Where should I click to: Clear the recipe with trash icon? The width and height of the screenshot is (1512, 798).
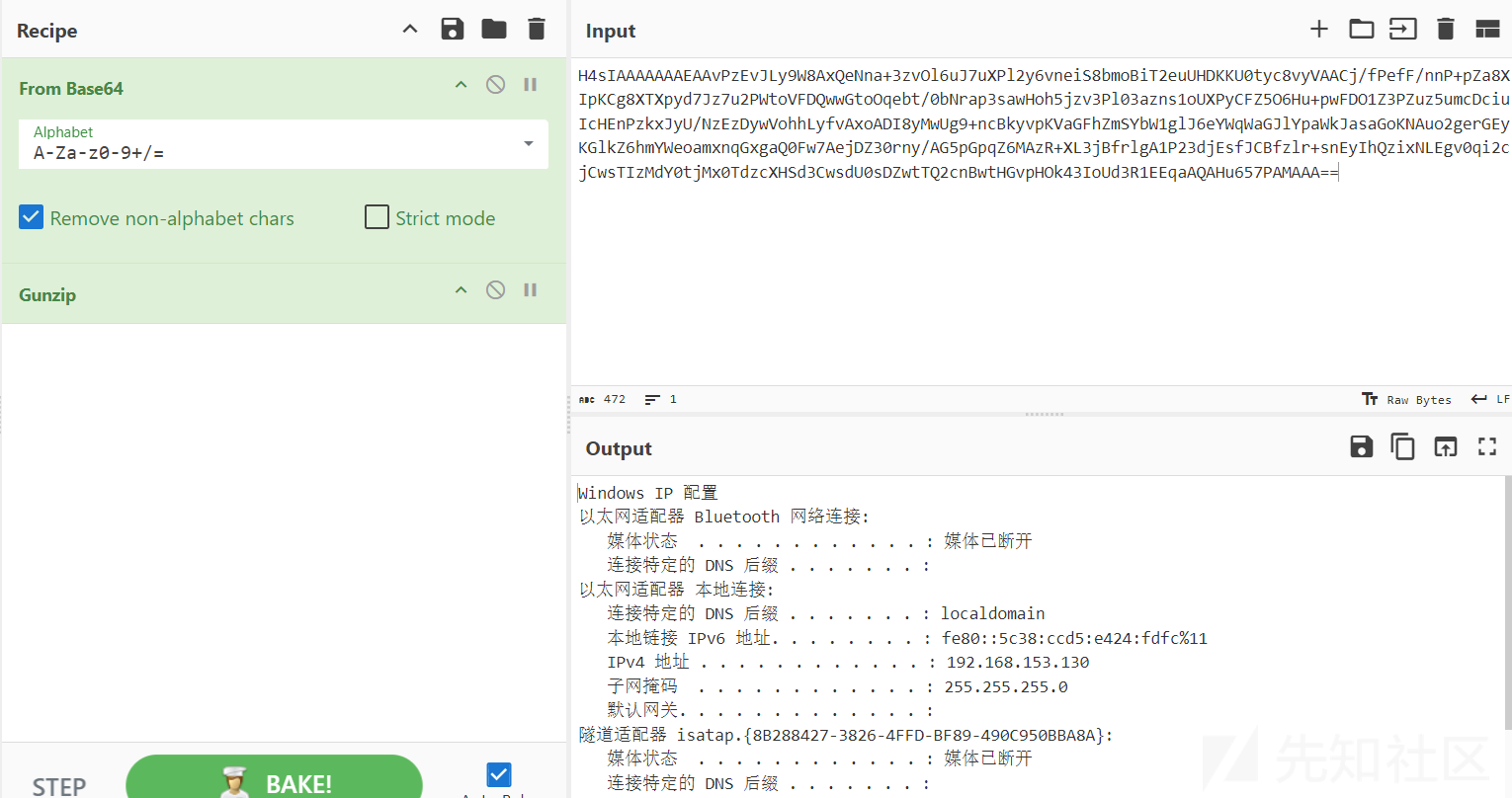[537, 29]
